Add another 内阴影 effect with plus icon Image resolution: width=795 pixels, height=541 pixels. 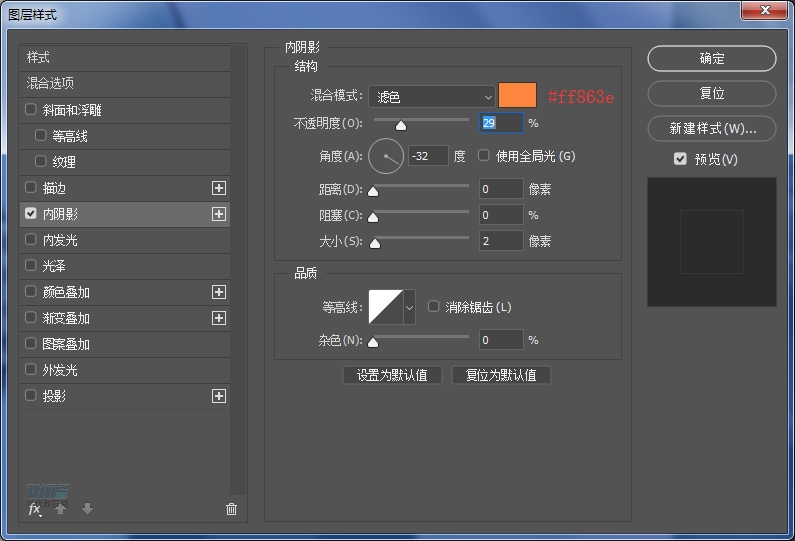pyautogui.click(x=219, y=214)
